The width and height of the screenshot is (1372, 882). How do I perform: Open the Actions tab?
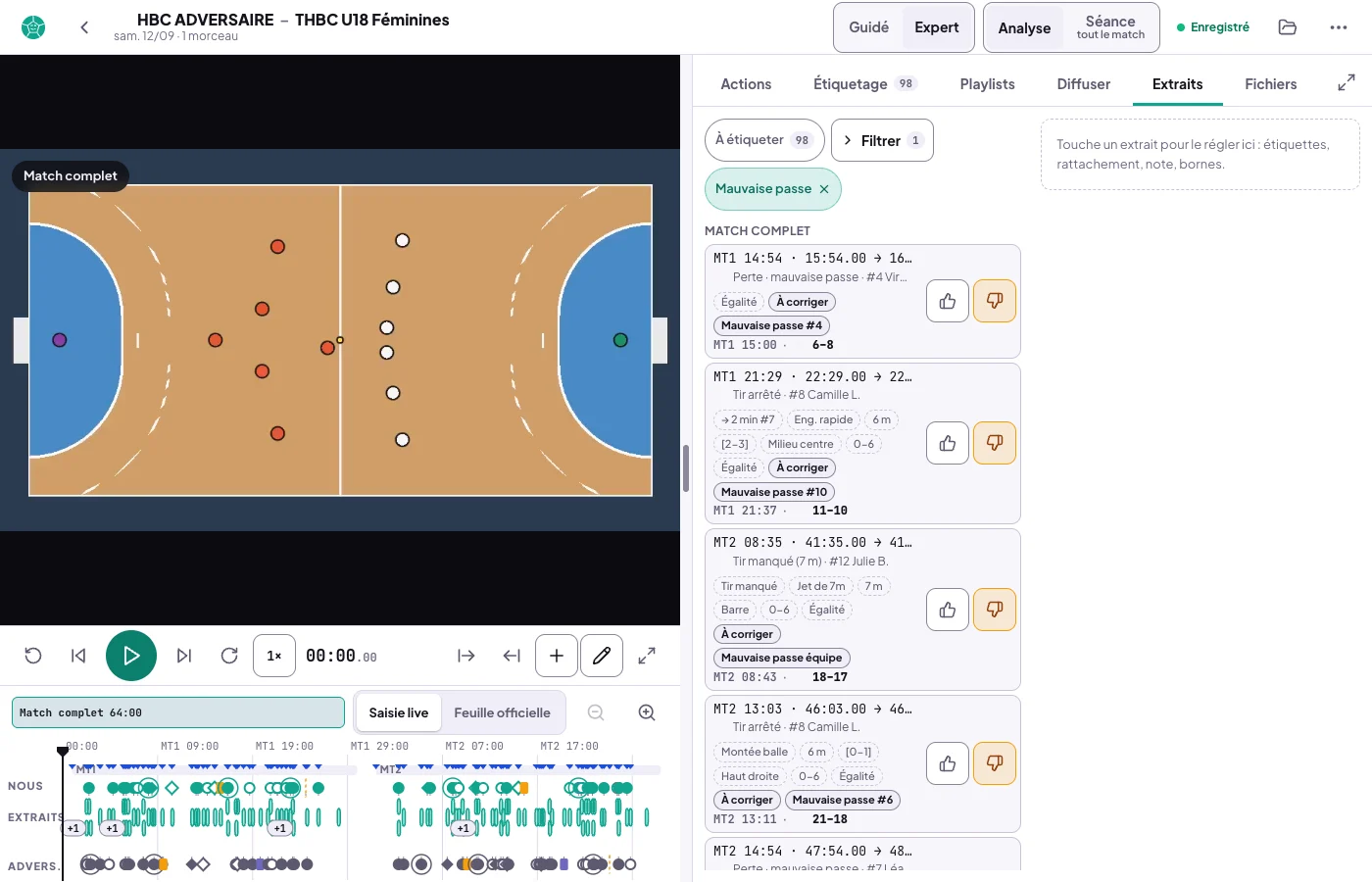click(x=746, y=84)
